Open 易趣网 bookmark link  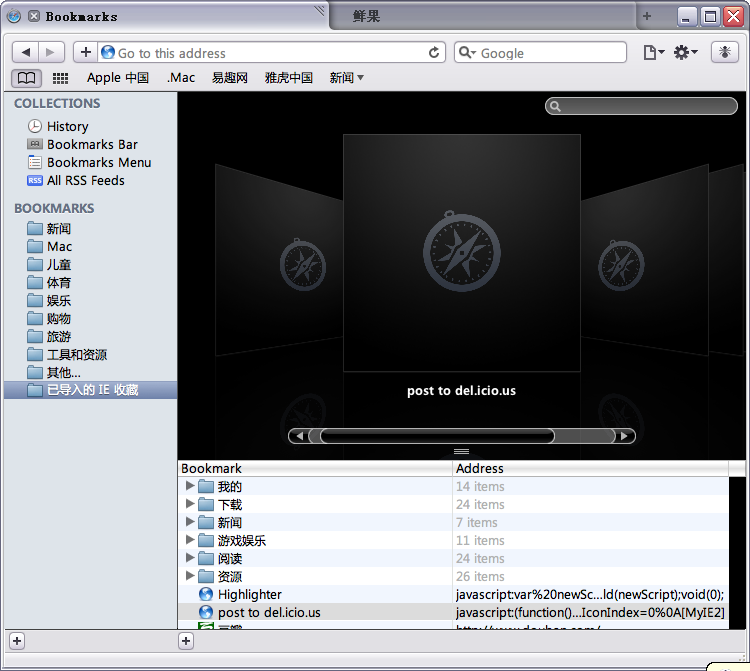(230, 77)
